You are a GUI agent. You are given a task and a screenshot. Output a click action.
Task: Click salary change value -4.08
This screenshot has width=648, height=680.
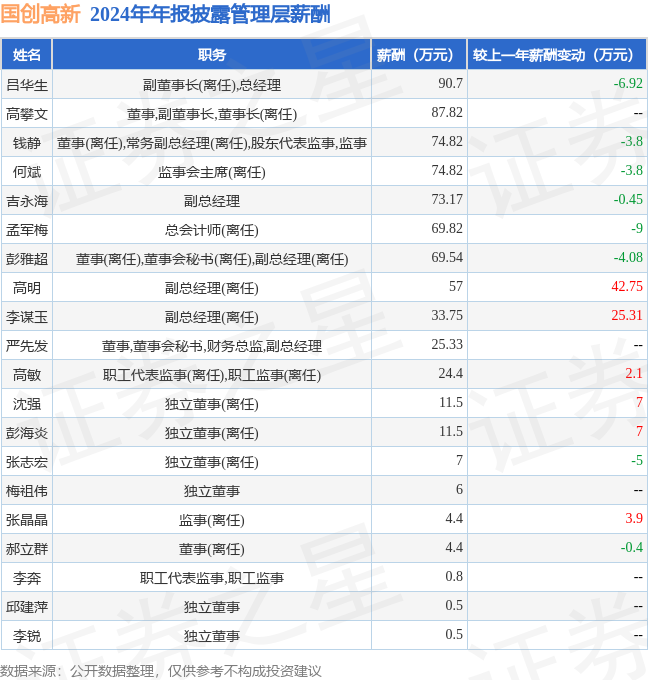(x=628, y=258)
